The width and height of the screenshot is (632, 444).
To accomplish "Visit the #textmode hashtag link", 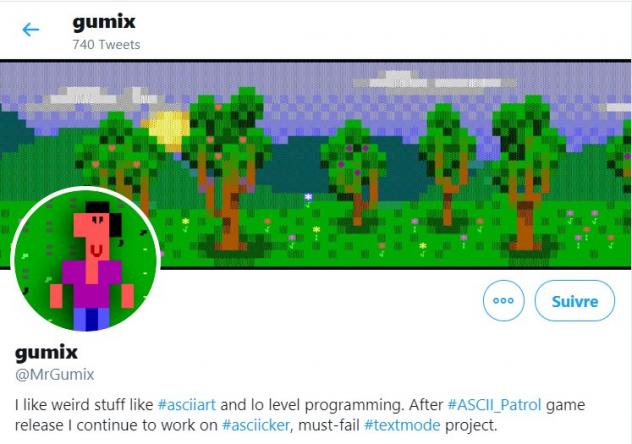I will click(x=402, y=425).
